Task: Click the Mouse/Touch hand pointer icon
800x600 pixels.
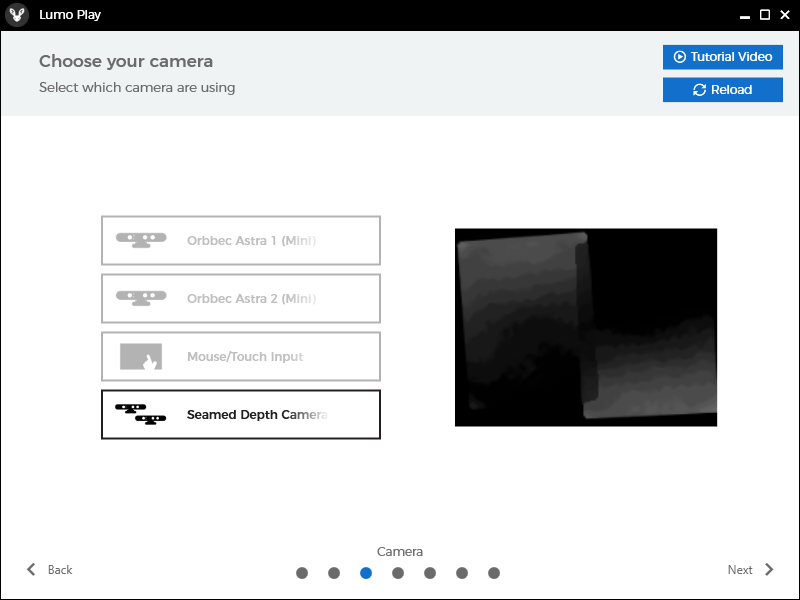Action: (141, 357)
